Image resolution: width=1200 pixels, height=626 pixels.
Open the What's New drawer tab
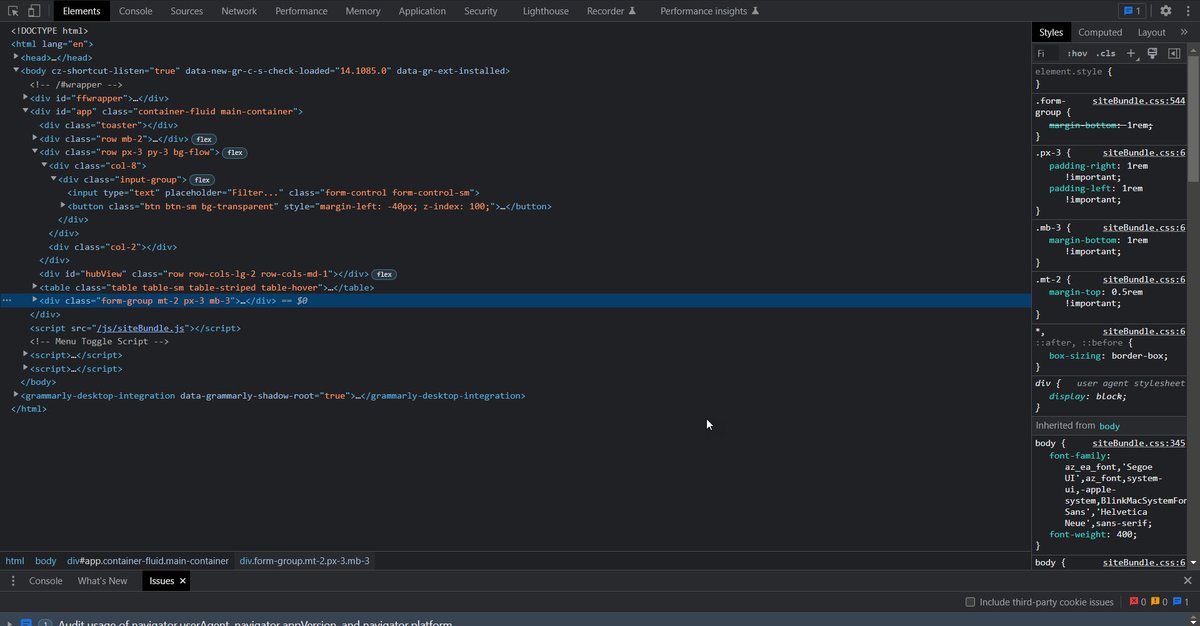(102, 580)
